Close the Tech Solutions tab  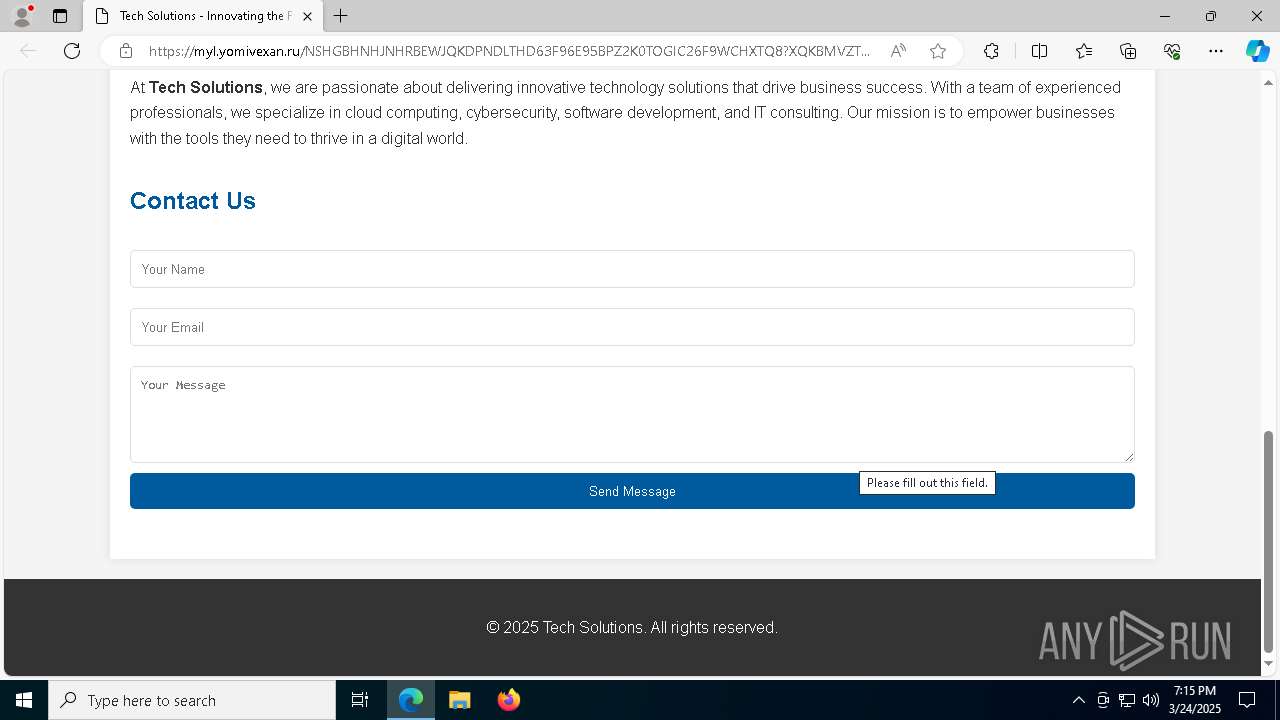(307, 16)
